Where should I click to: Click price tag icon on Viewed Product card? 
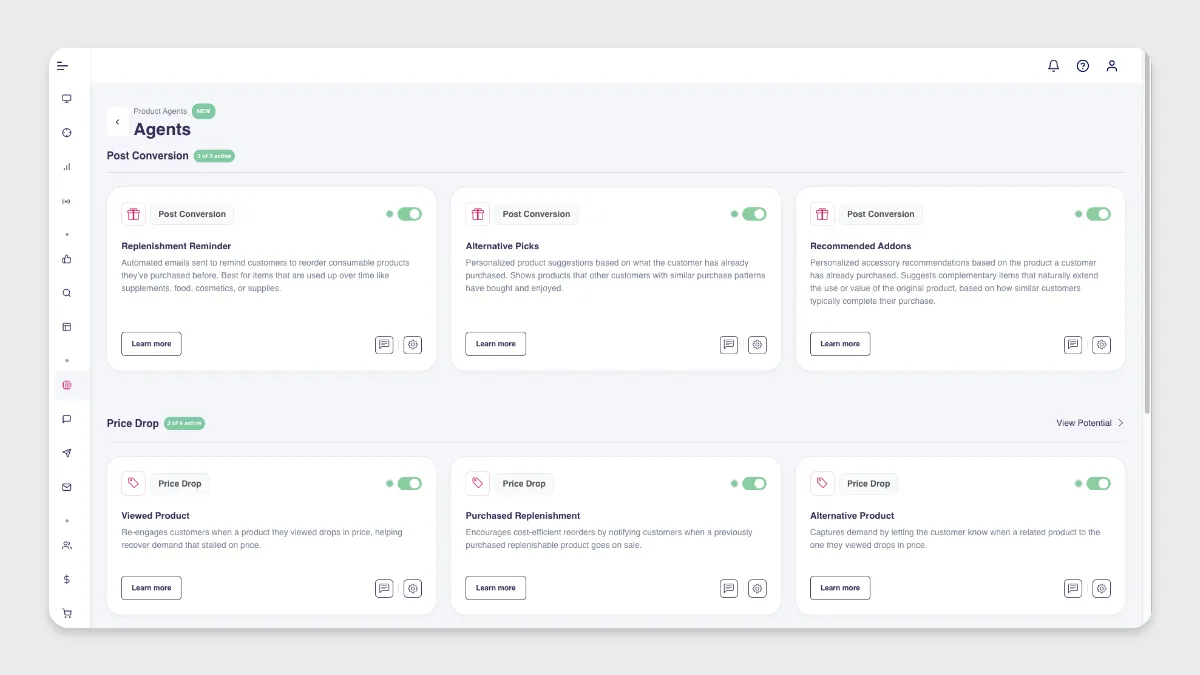(x=133, y=483)
